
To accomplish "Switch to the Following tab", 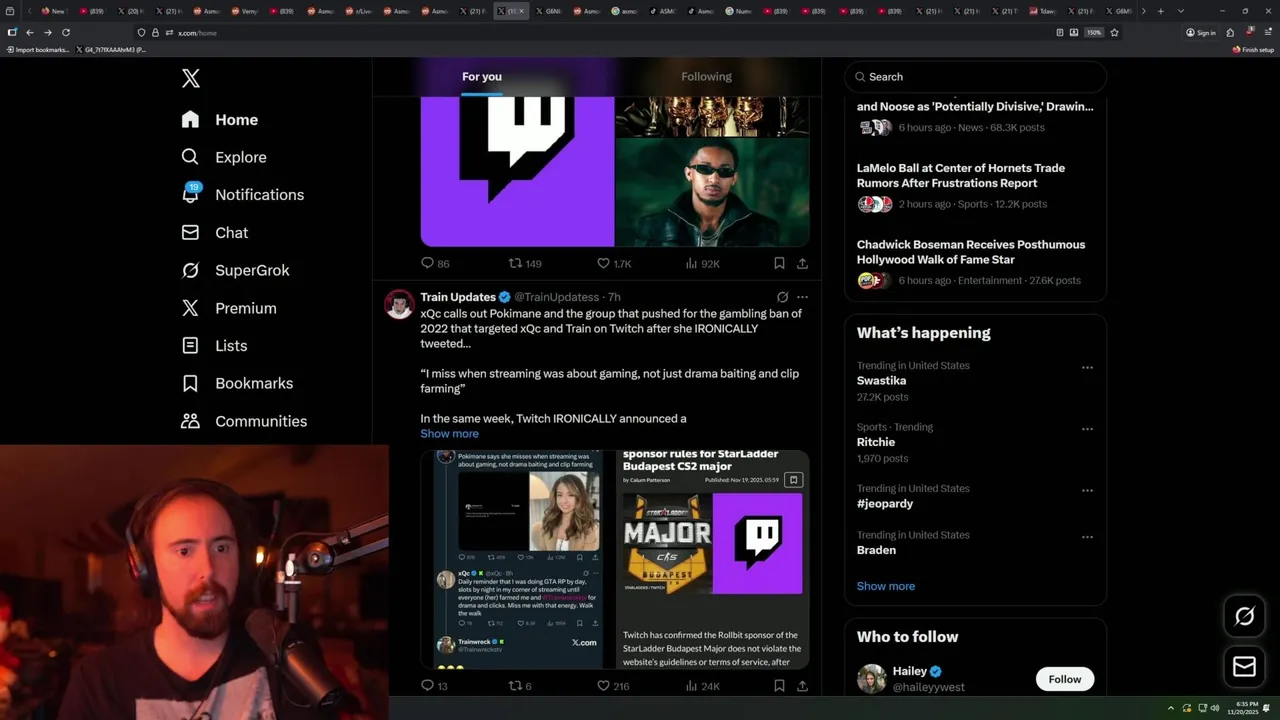I will click(707, 77).
